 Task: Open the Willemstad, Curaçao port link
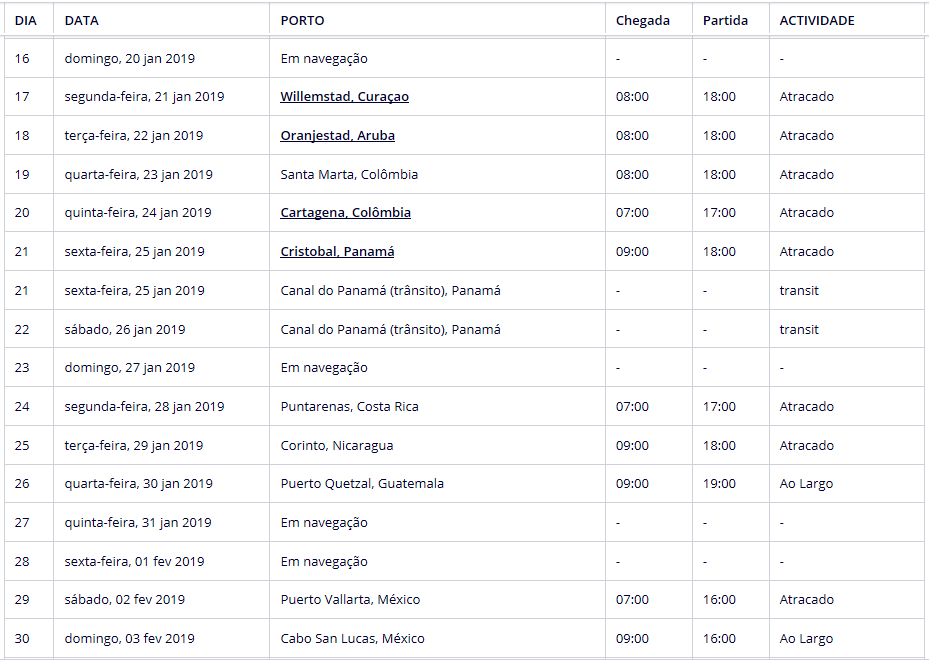tap(344, 97)
